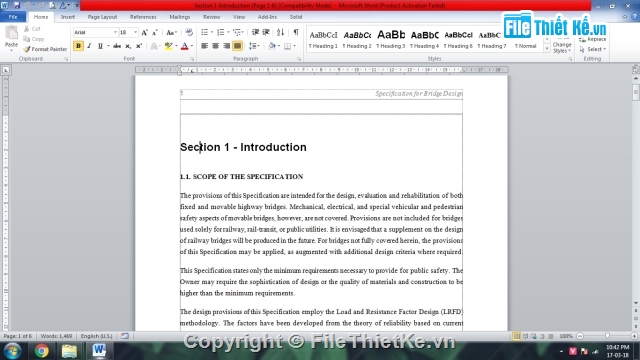Click the Increase Indent icon
Image resolution: width=640 pixels, height=360 pixels.
click(266, 32)
